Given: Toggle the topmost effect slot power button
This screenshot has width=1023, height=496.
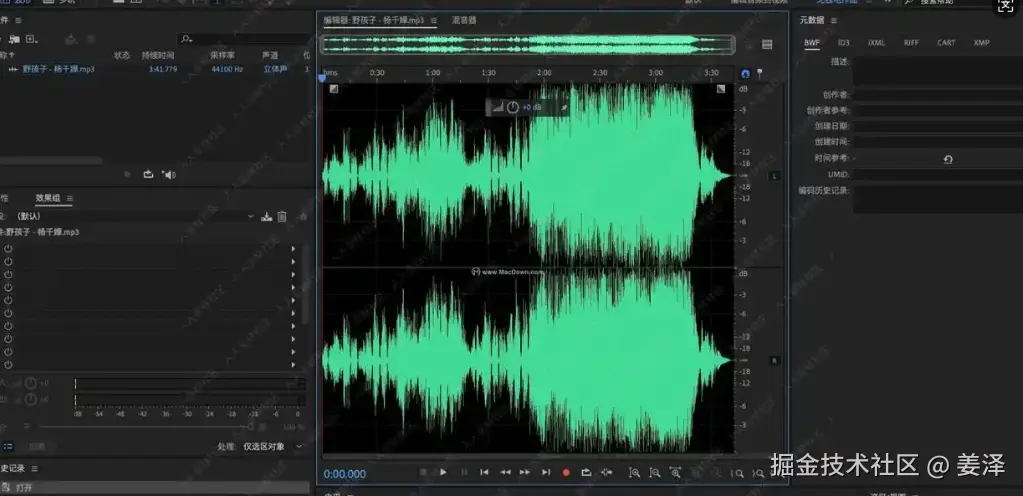Looking at the screenshot, I should (x=8, y=249).
